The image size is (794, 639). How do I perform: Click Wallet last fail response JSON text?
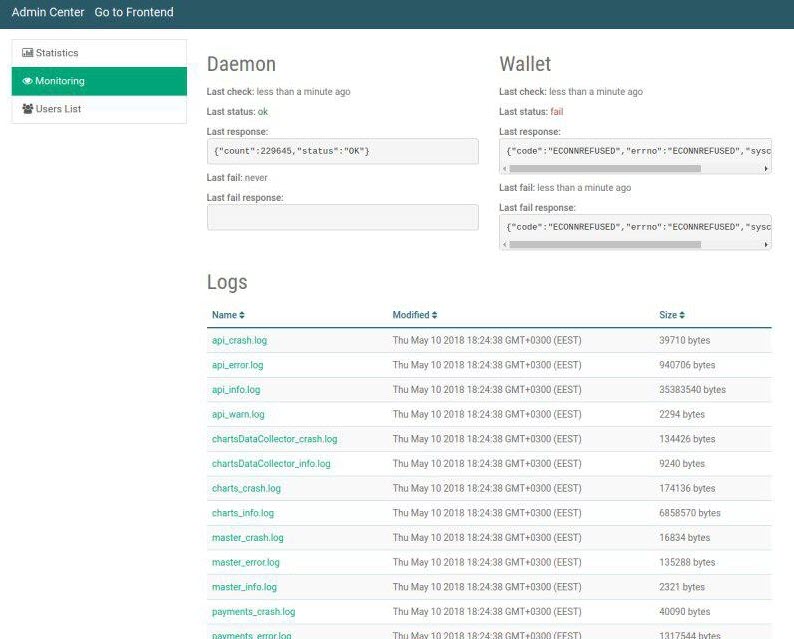pyautogui.click(x=638, y=227)
